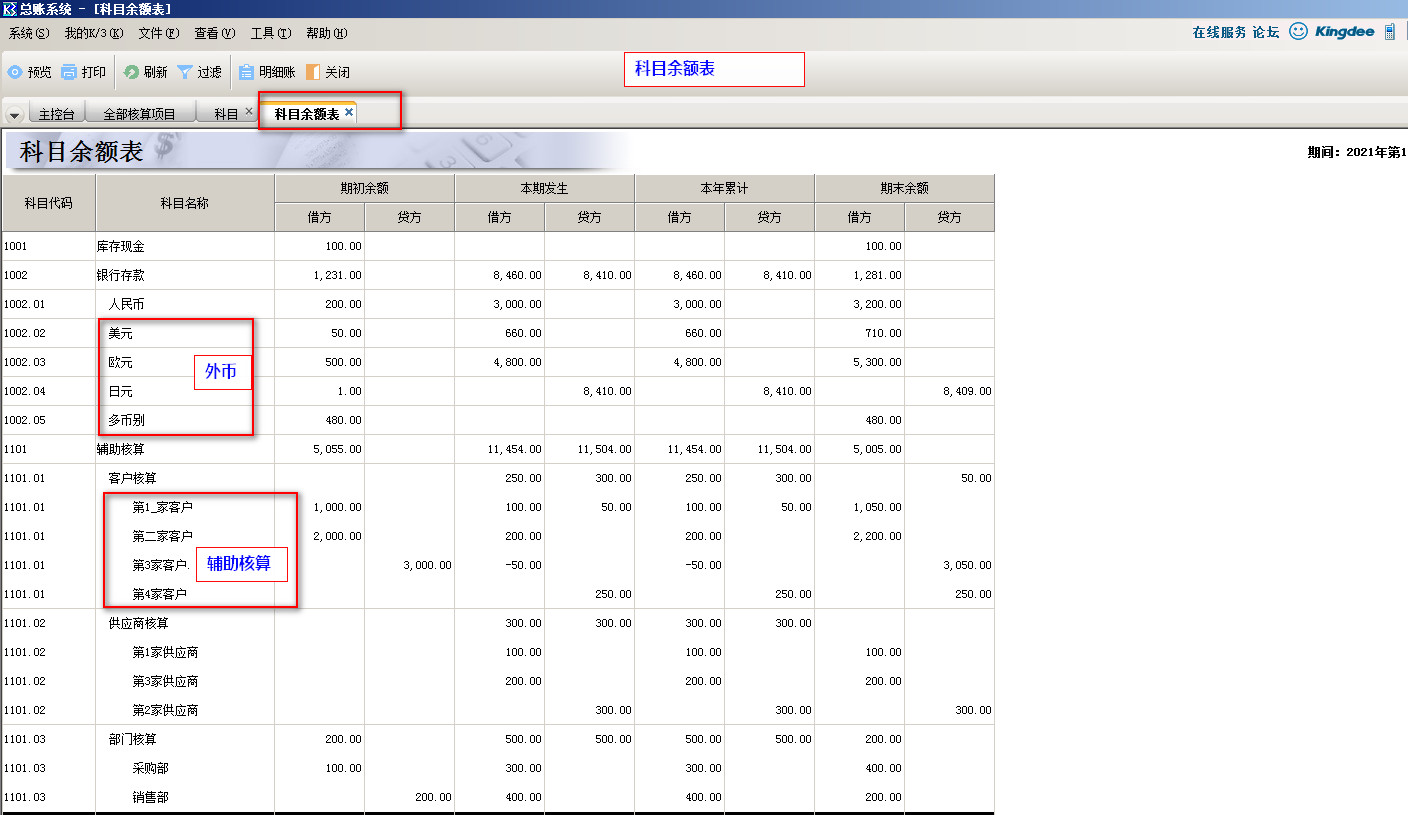Close the 科目 tab
This screenshot has height=815, width=1408.
(249, 112)
